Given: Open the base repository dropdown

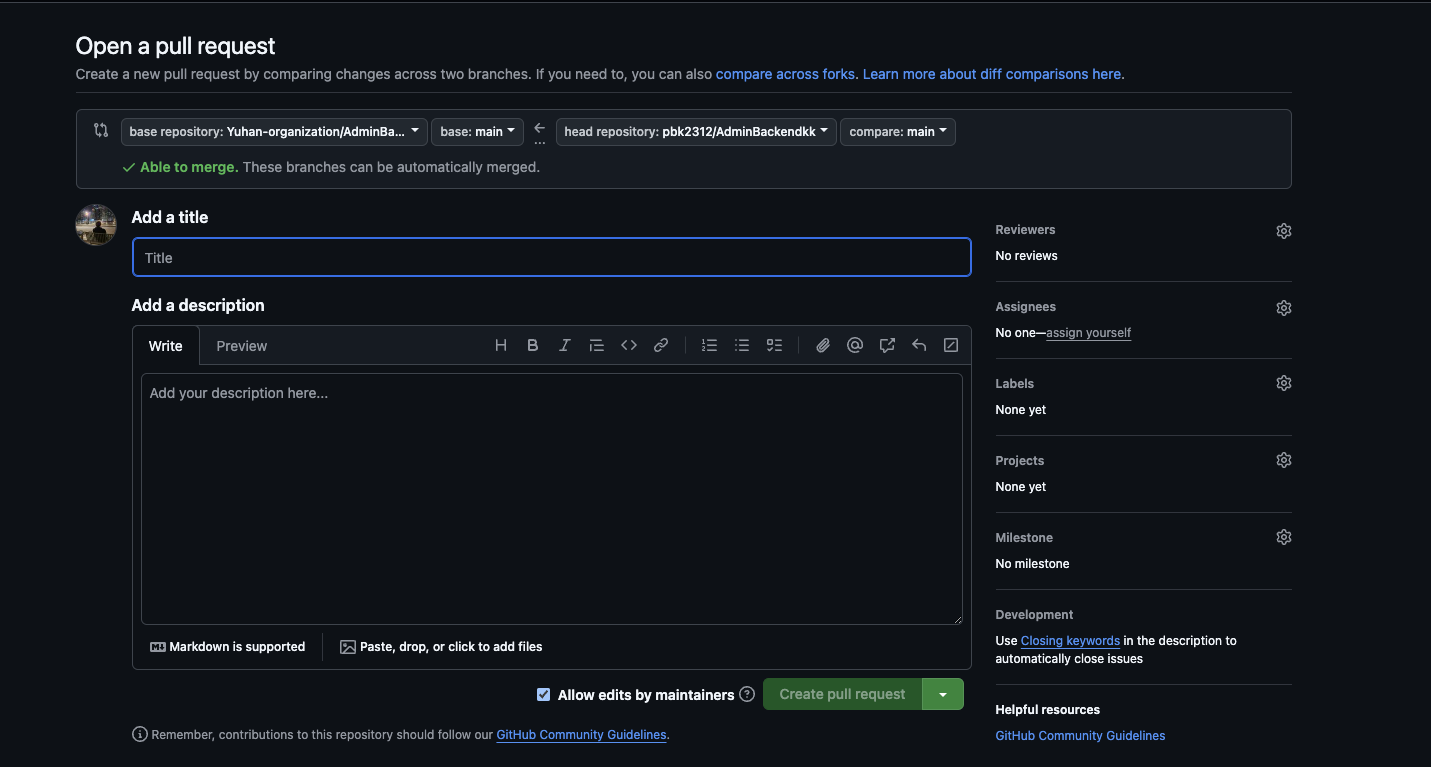Looking at the screenshot, I should click(x=274, y=132).
